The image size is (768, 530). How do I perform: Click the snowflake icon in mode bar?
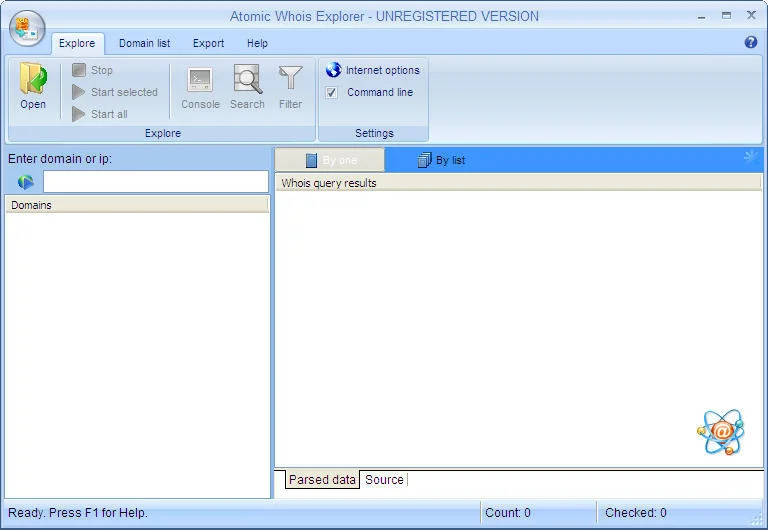coord(751,157)
